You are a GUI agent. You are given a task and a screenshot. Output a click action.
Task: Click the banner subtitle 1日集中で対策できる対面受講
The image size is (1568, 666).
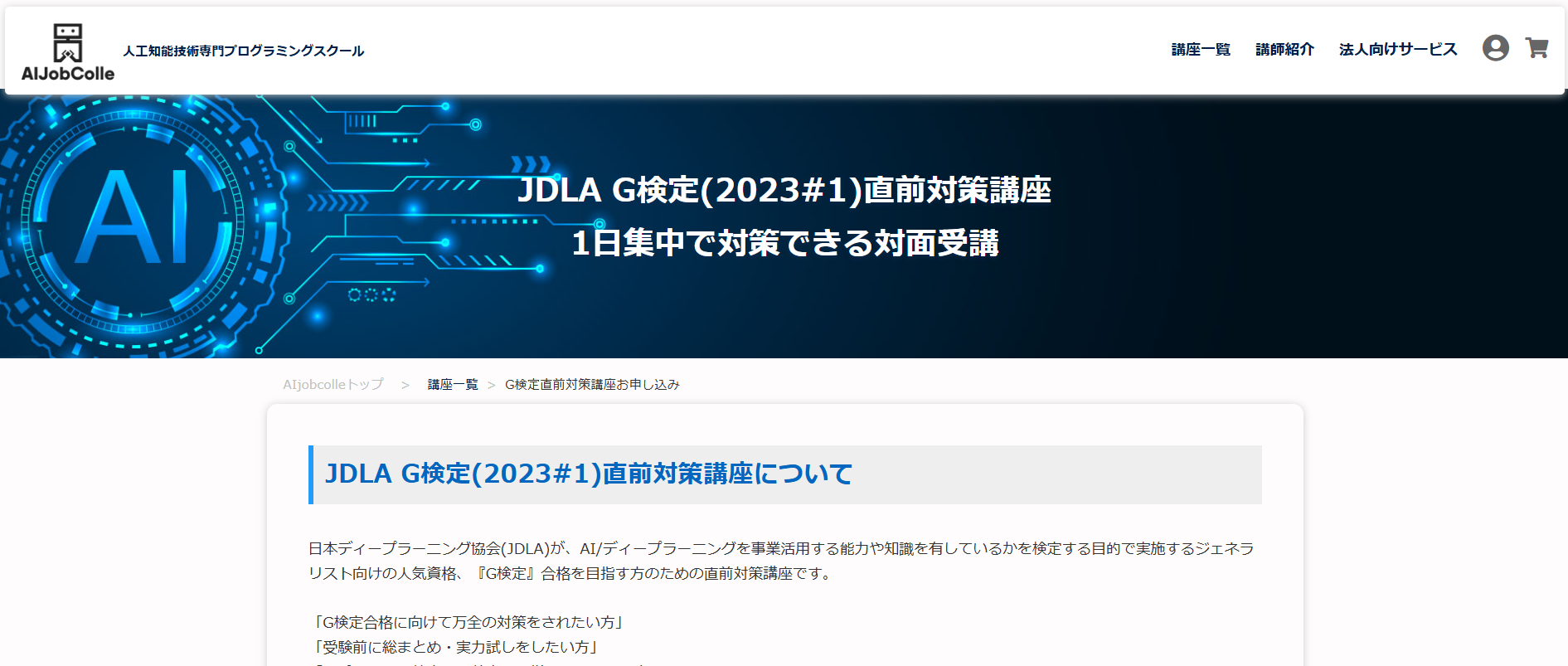tap(784, 243)
